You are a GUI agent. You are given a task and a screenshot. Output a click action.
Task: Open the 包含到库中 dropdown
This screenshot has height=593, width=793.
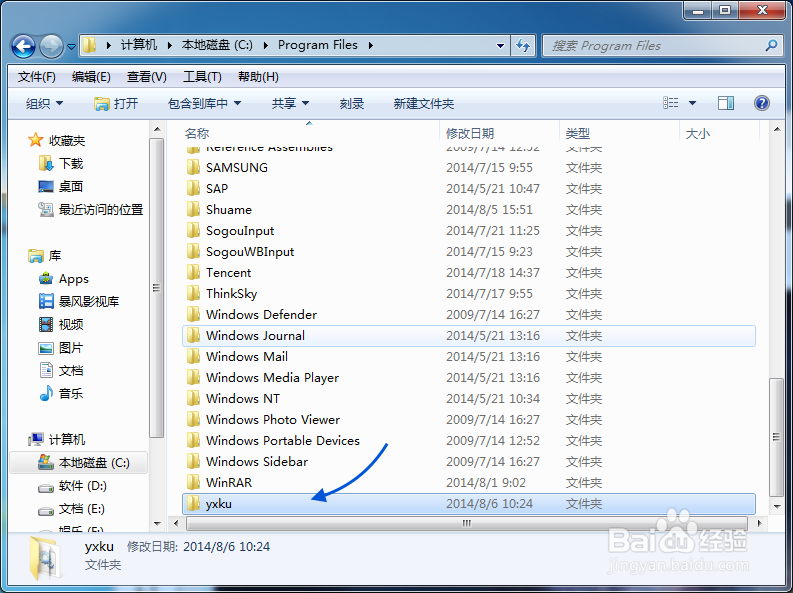(204, 104)
